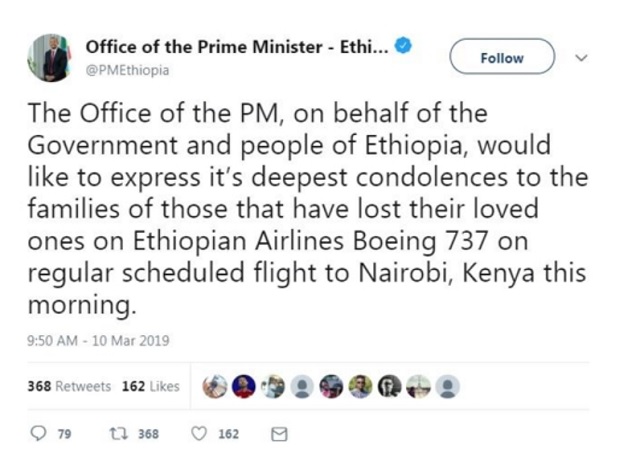Open the @PMEthiopia handle link
Image resolution: width=640 pixels, height=457 pixels.
click(x=127, y=70)
